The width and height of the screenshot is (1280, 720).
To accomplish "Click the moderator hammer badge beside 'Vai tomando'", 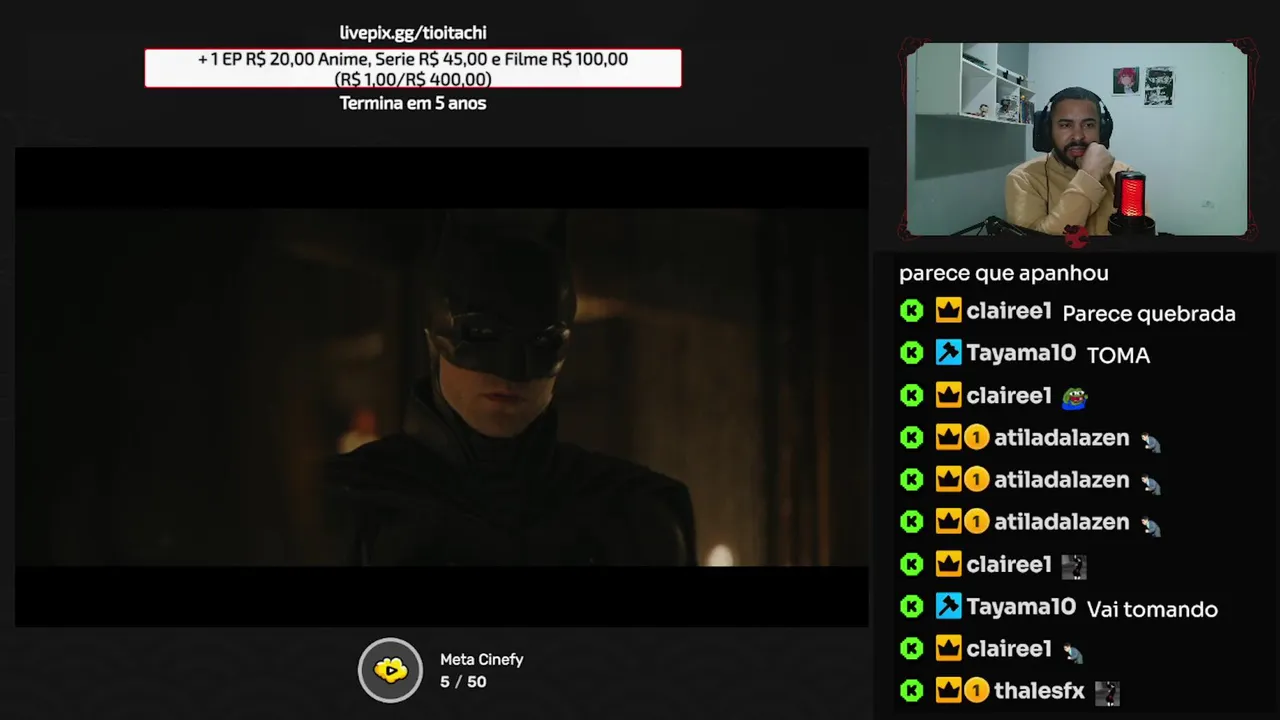I will tap(948, 606).
